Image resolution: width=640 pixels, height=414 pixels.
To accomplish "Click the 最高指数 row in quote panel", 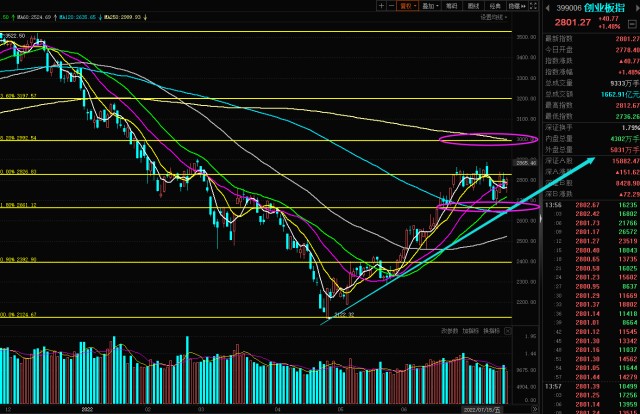I will (565, 105).
